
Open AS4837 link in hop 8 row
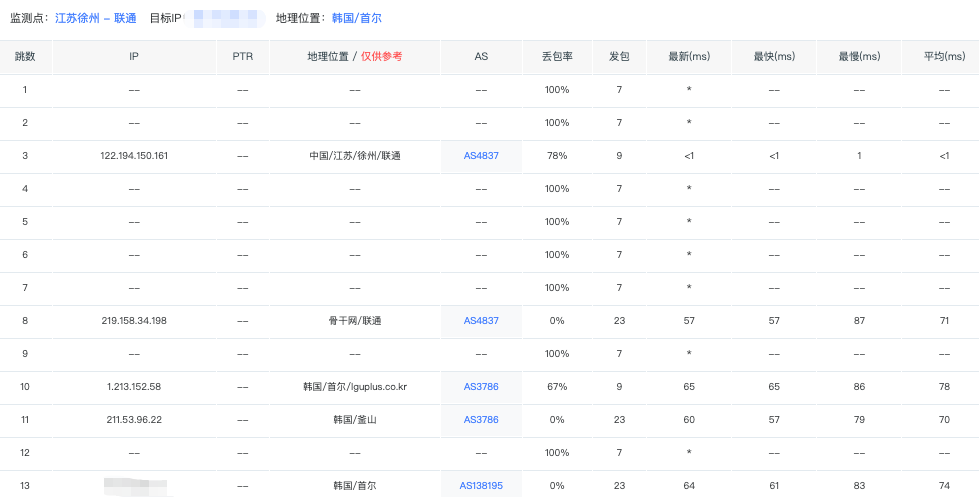pyautogui.click(x=481, y=321)
